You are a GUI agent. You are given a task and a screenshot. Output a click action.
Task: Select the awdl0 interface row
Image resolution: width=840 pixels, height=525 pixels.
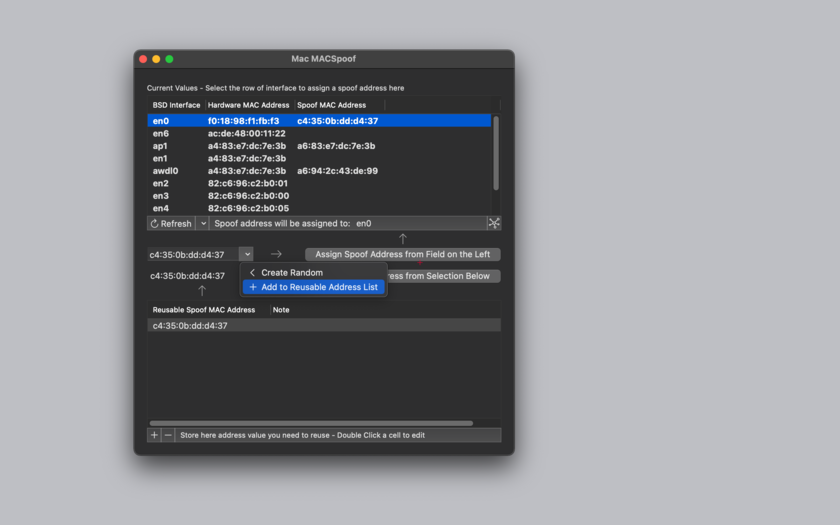[319, 171]
